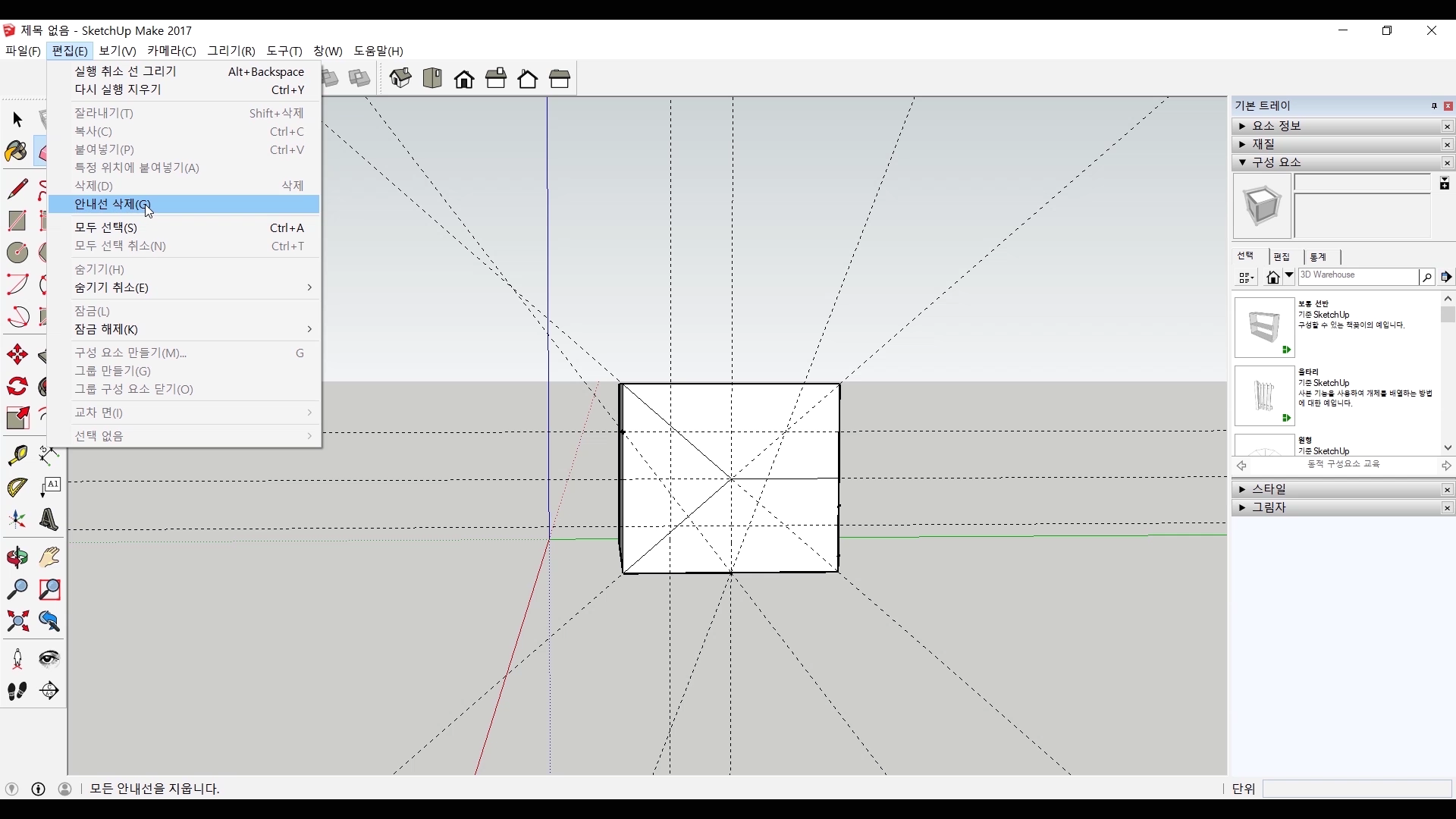This screenshot has height=819, width=1456.
Task: Toggle the secondary selection pane button
Action: (x=1445, y=184)
